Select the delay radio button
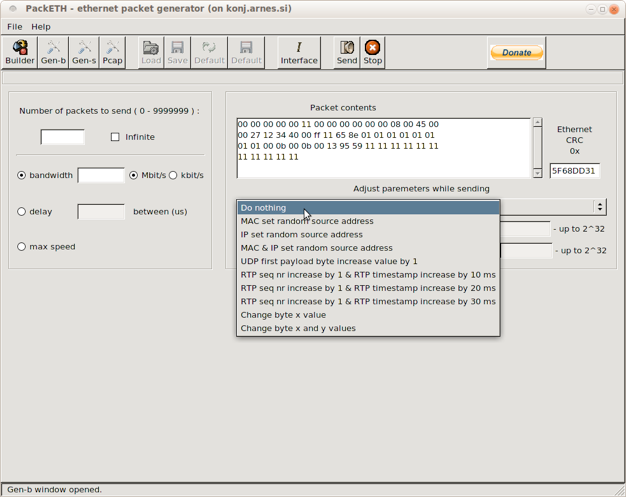Screen dimensions: 626x497 click(22, 212)
